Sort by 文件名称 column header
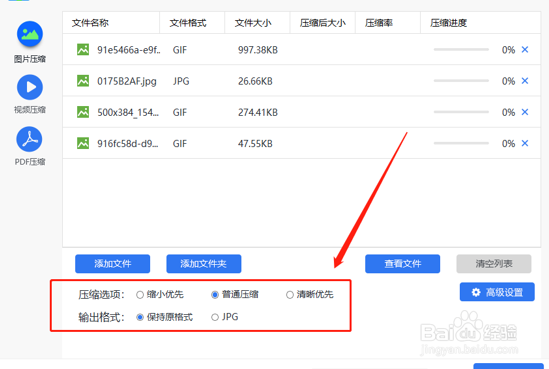 coord(111,23)
